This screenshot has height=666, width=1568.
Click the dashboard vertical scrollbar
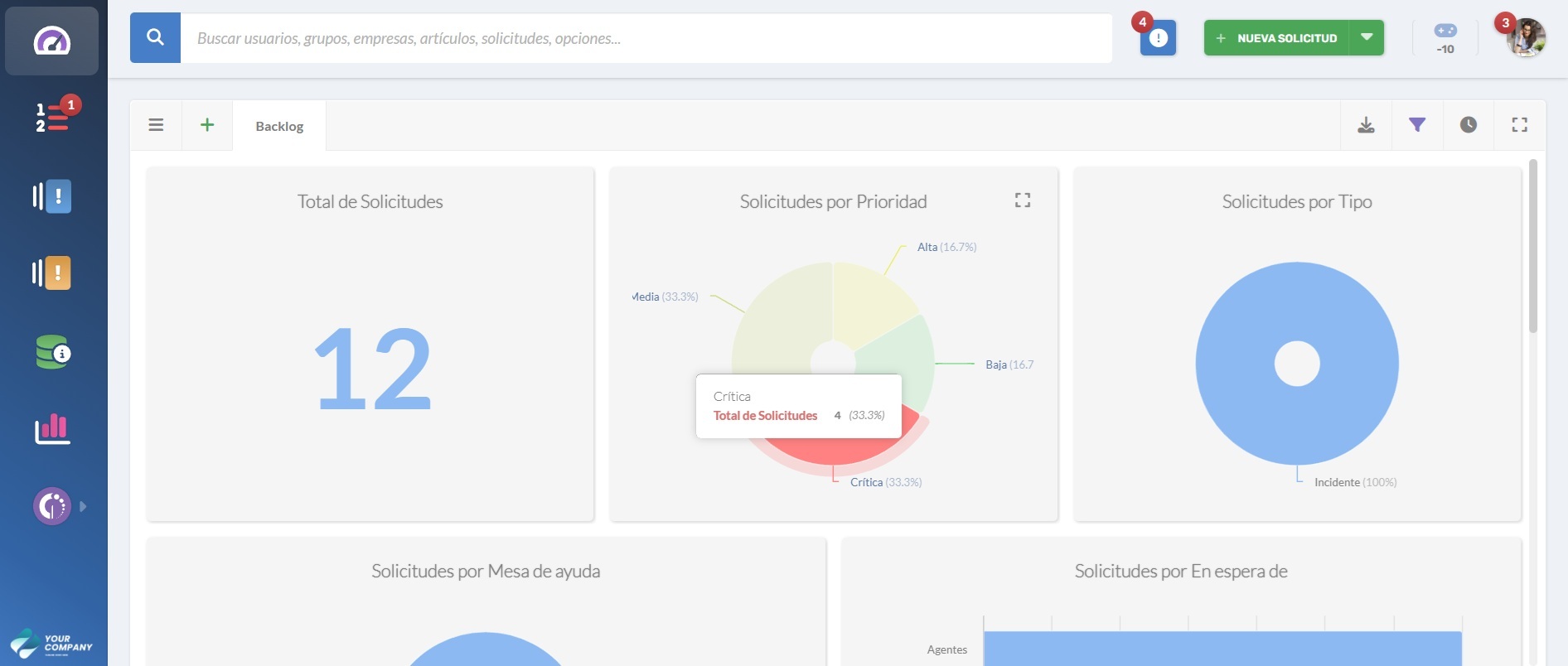pyautogui.click(x=1533, y=246)
